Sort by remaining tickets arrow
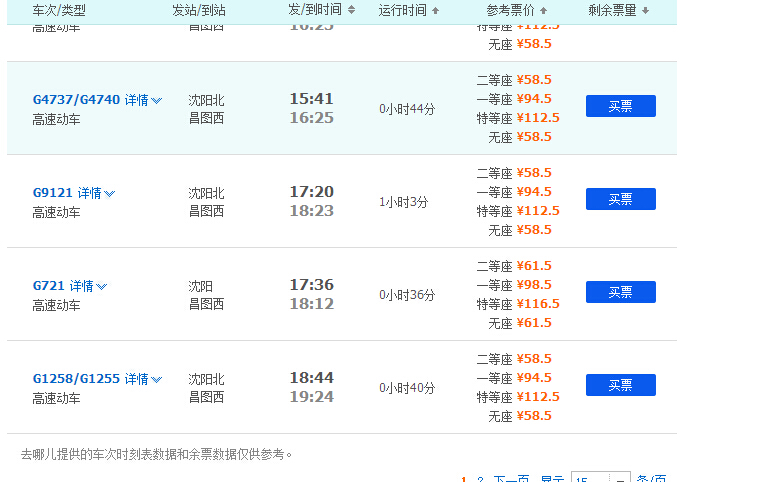This screenshot has height=482, width=770. pos(646,10)
